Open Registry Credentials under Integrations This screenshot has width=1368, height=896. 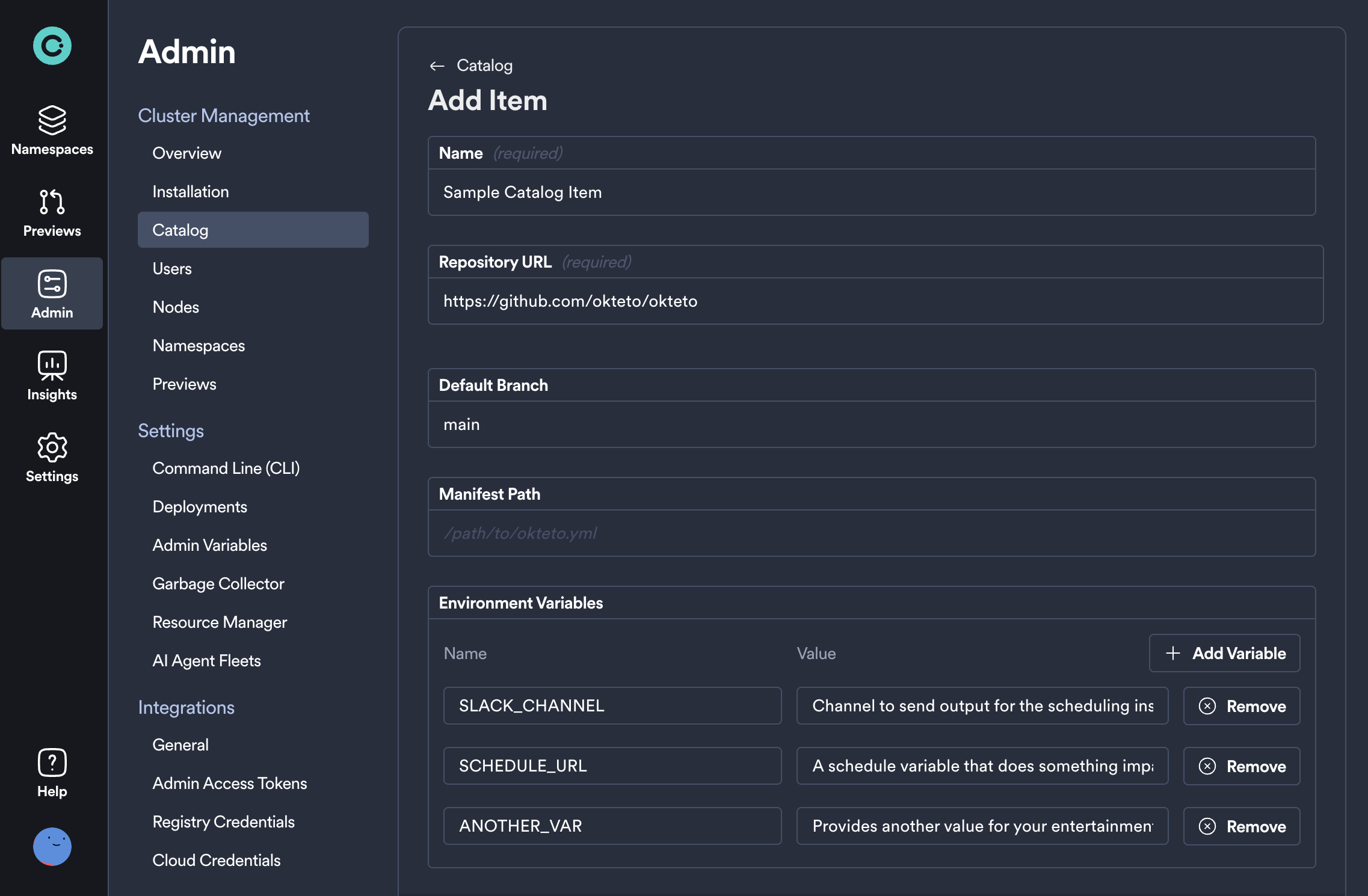[224, 821]
